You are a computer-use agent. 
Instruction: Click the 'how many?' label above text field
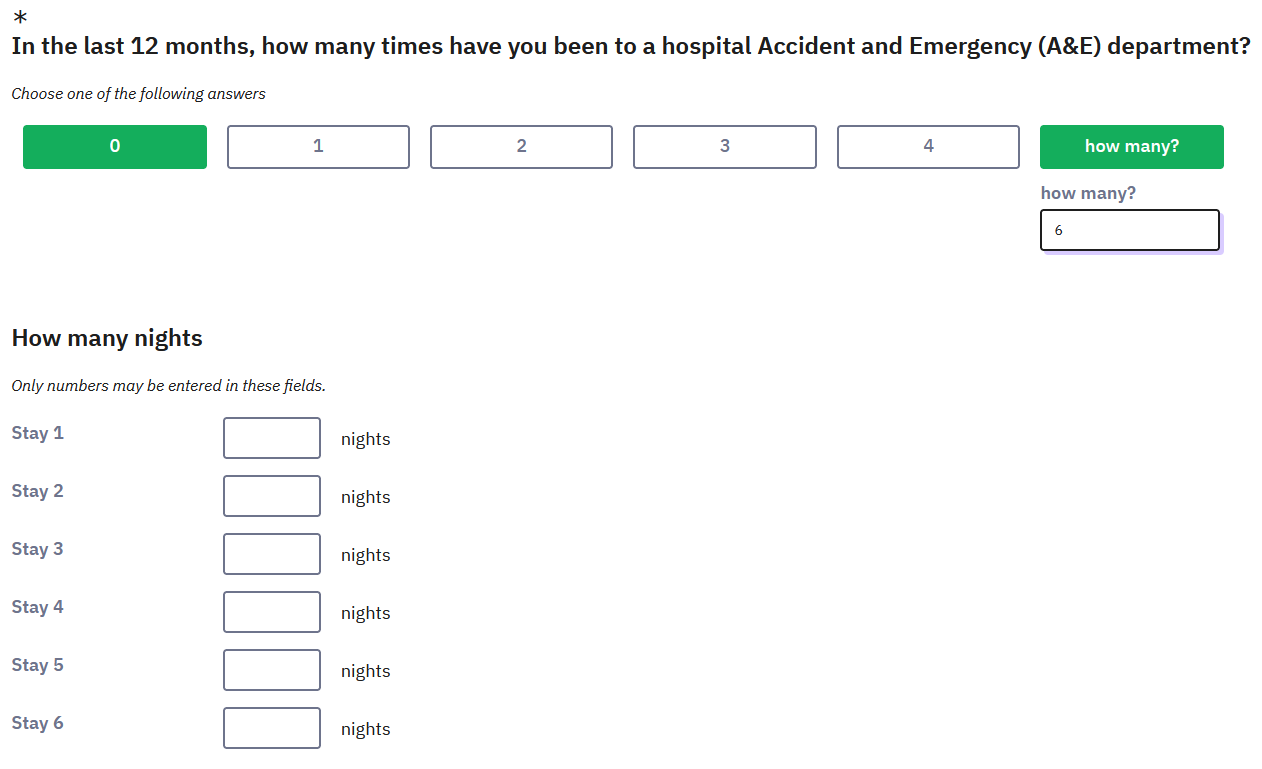click(1088, 193)
